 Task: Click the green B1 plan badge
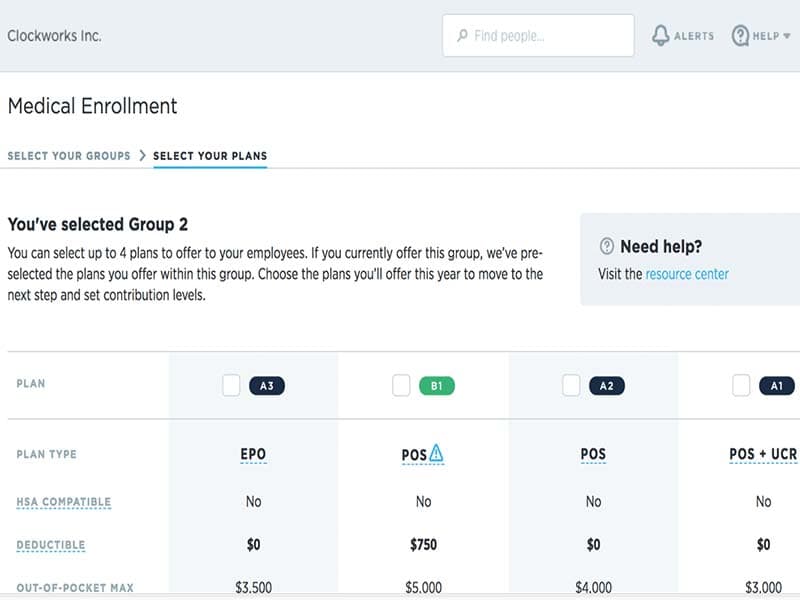(x=436, y=386)
